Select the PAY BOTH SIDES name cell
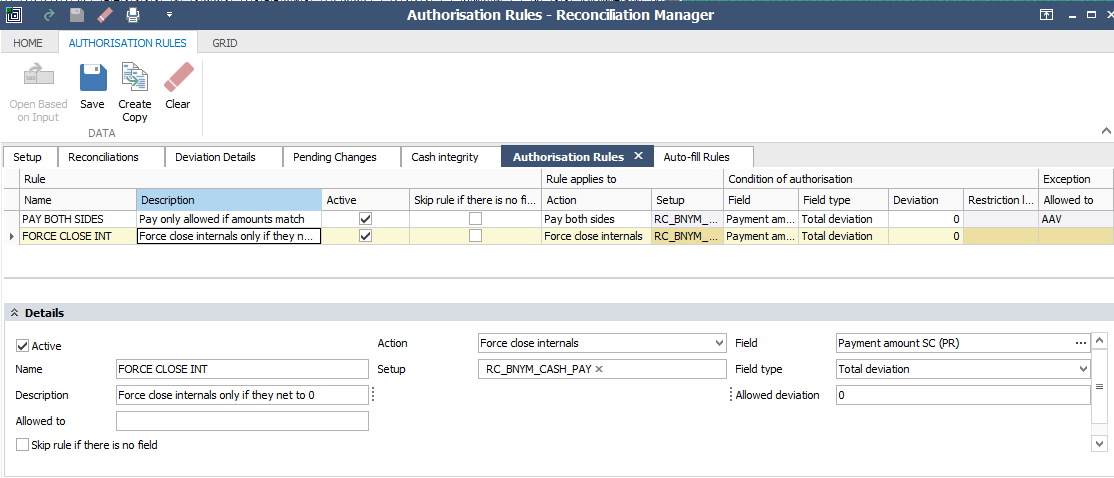This screenshot has height=478, width=1114. 77,219
